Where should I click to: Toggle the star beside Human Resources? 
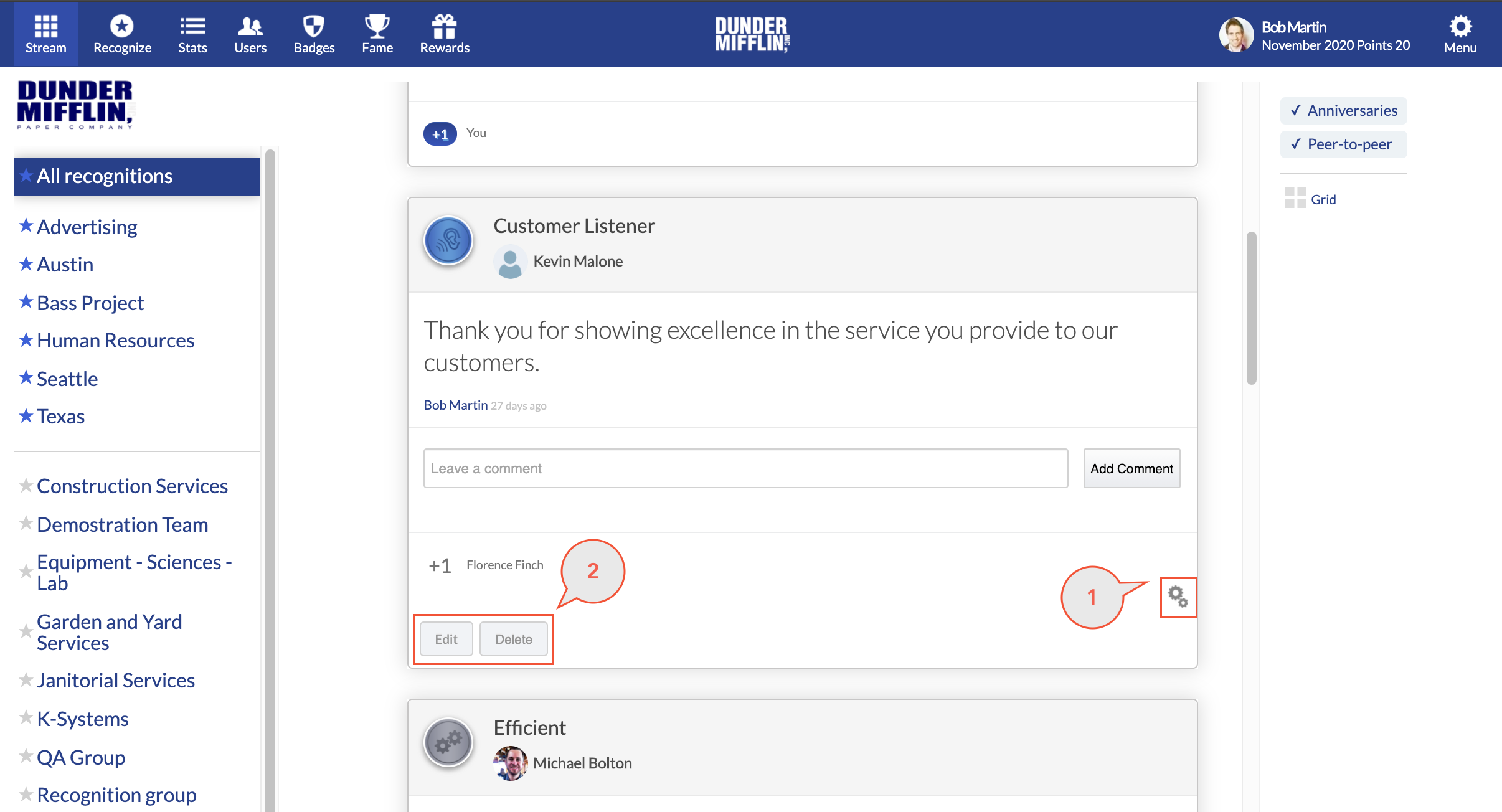pos(26,340)
